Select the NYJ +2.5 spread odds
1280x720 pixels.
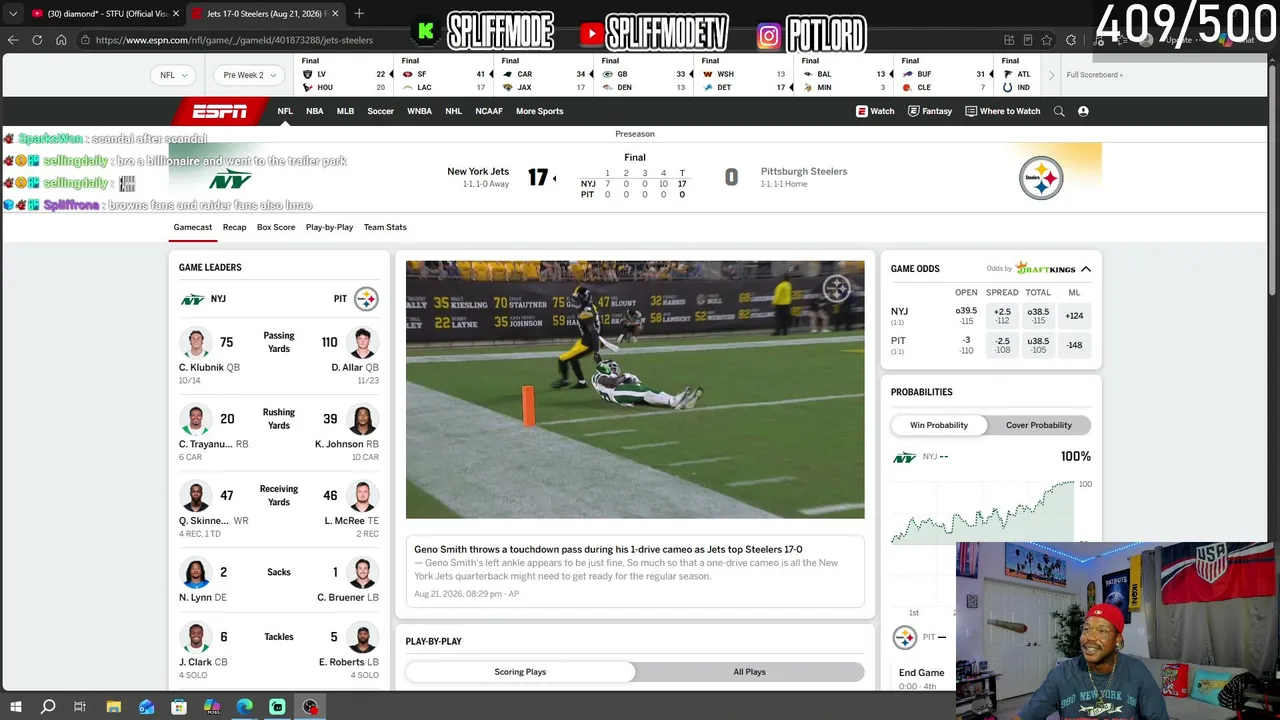pos(1002,316)
